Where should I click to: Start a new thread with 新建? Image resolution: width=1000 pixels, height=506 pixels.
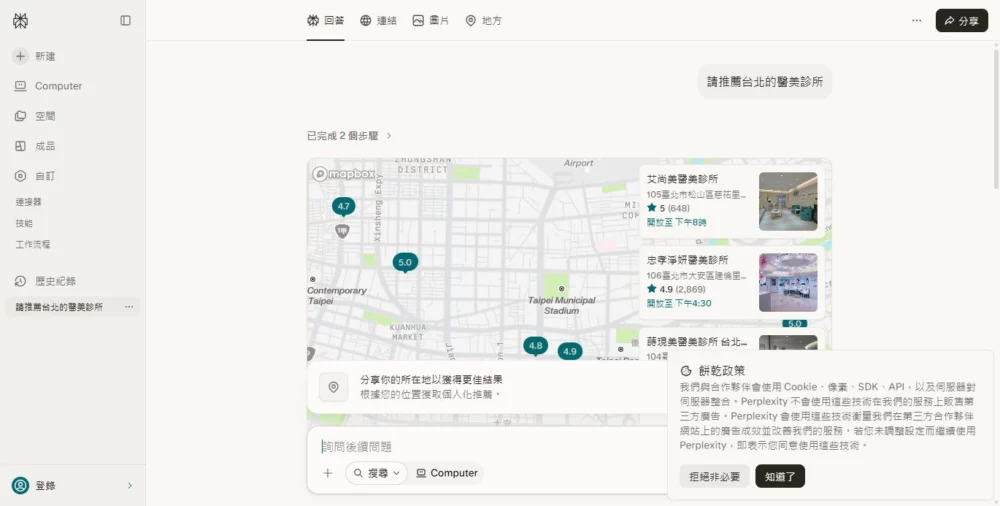(x=34, y=56)
